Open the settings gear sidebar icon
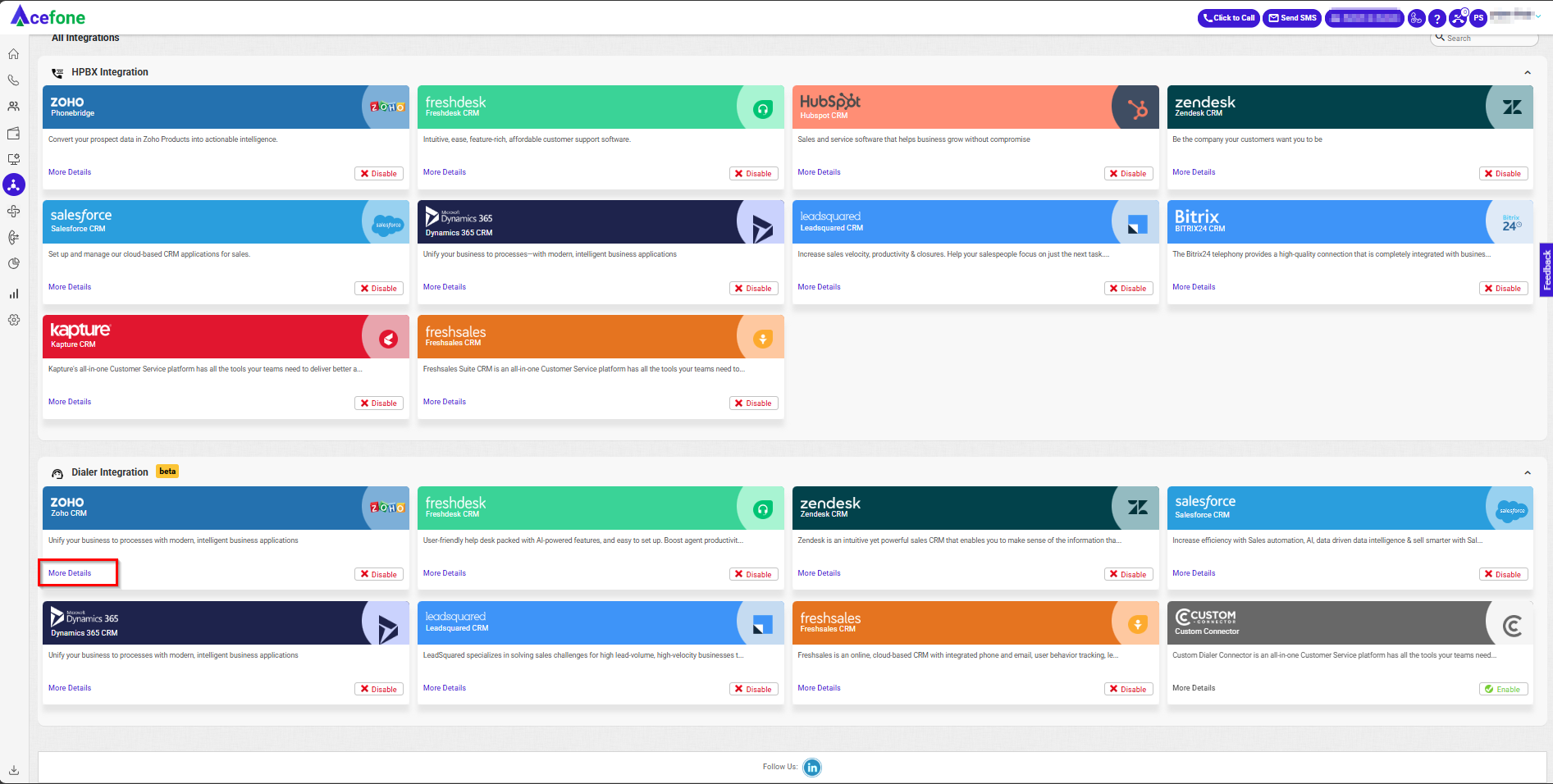Screen dimensions: 1553x784 pyautogui.click(x=14, y=320)
